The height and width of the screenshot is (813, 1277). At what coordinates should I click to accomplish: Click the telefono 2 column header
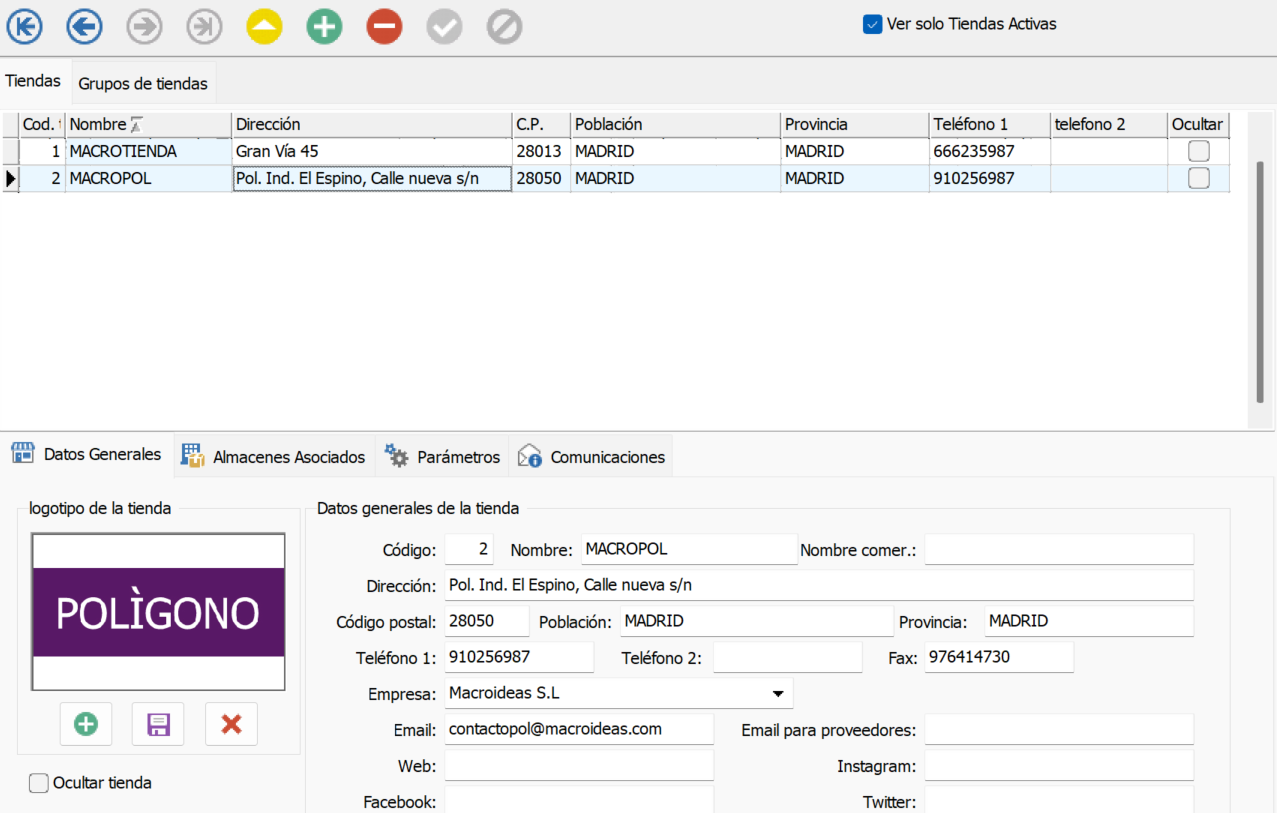tap(1108, 125)
